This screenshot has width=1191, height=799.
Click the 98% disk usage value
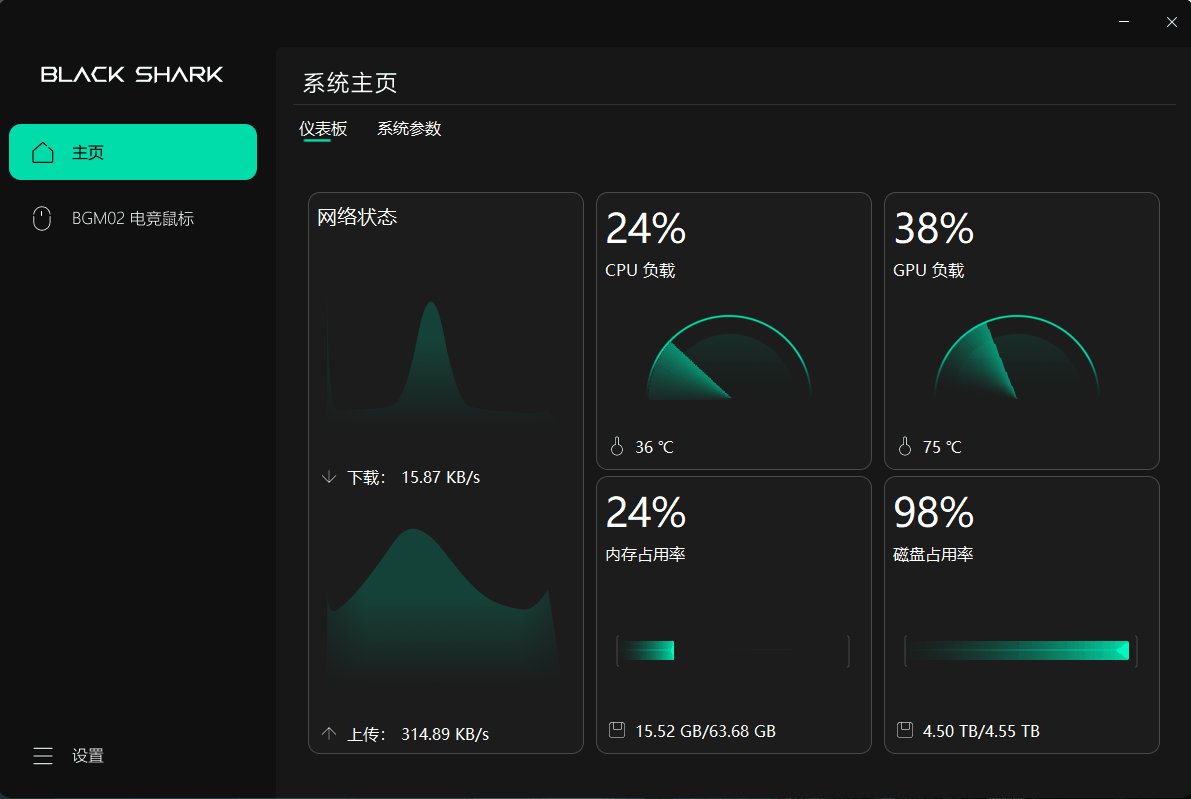tap(934, 512)
